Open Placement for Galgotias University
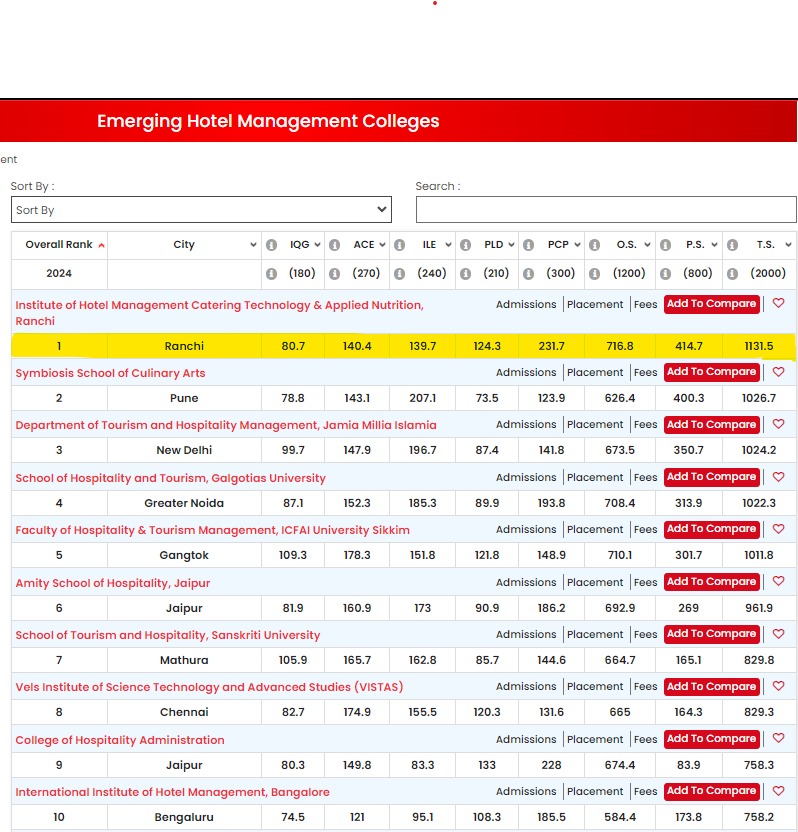 click(595, 478)
